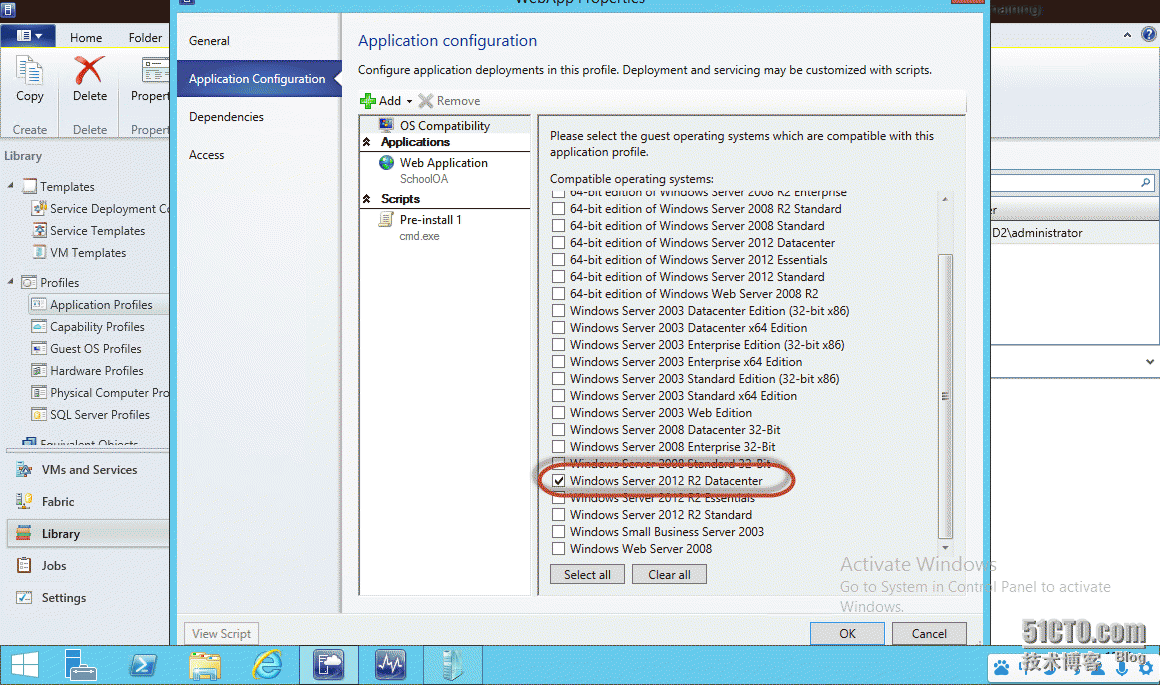1160x685 pixels.
Task: Check Windows Server 2003 Web Edition
Action: [559, 413]
